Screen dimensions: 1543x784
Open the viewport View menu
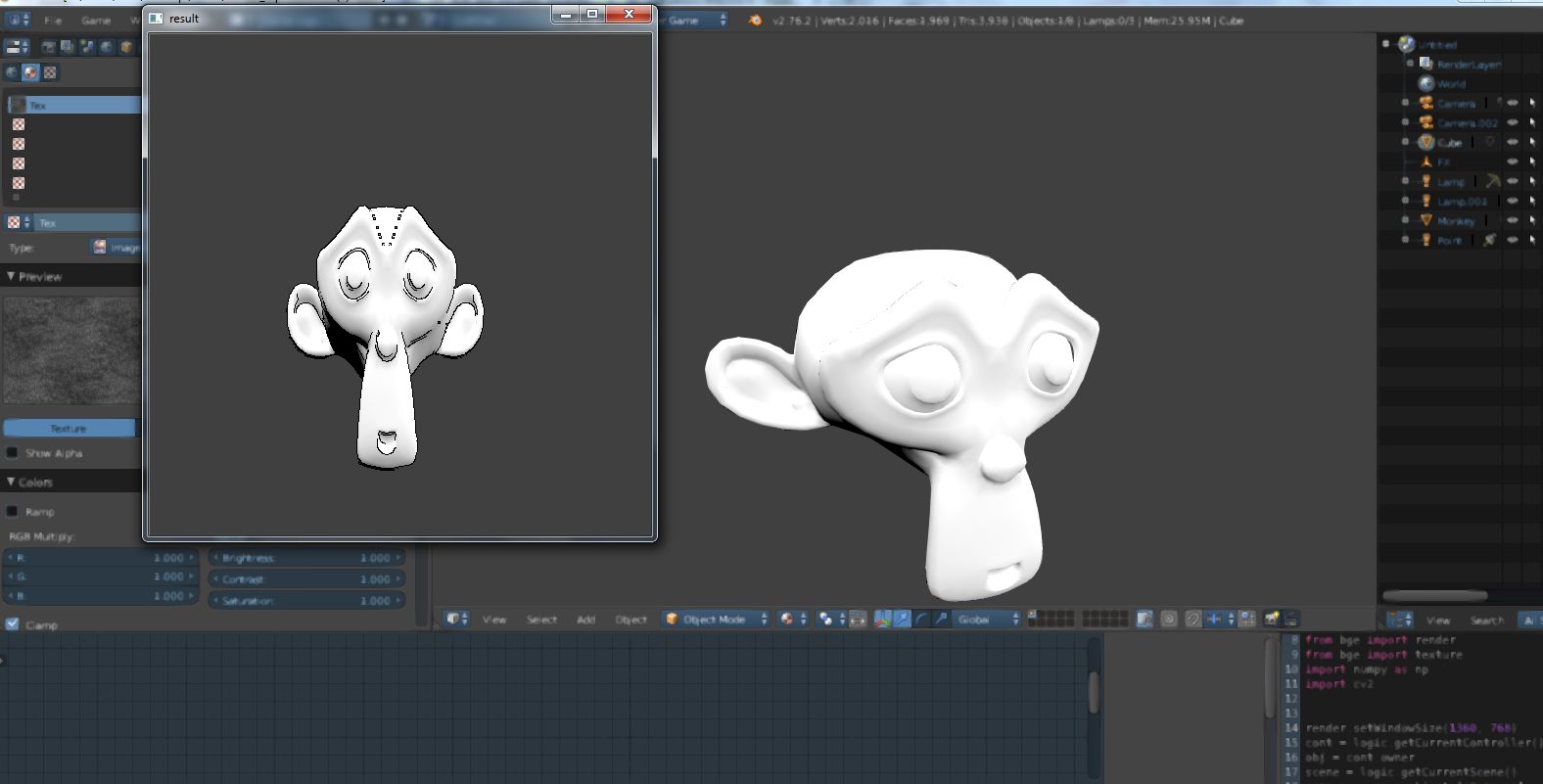[x=494, y=620]
